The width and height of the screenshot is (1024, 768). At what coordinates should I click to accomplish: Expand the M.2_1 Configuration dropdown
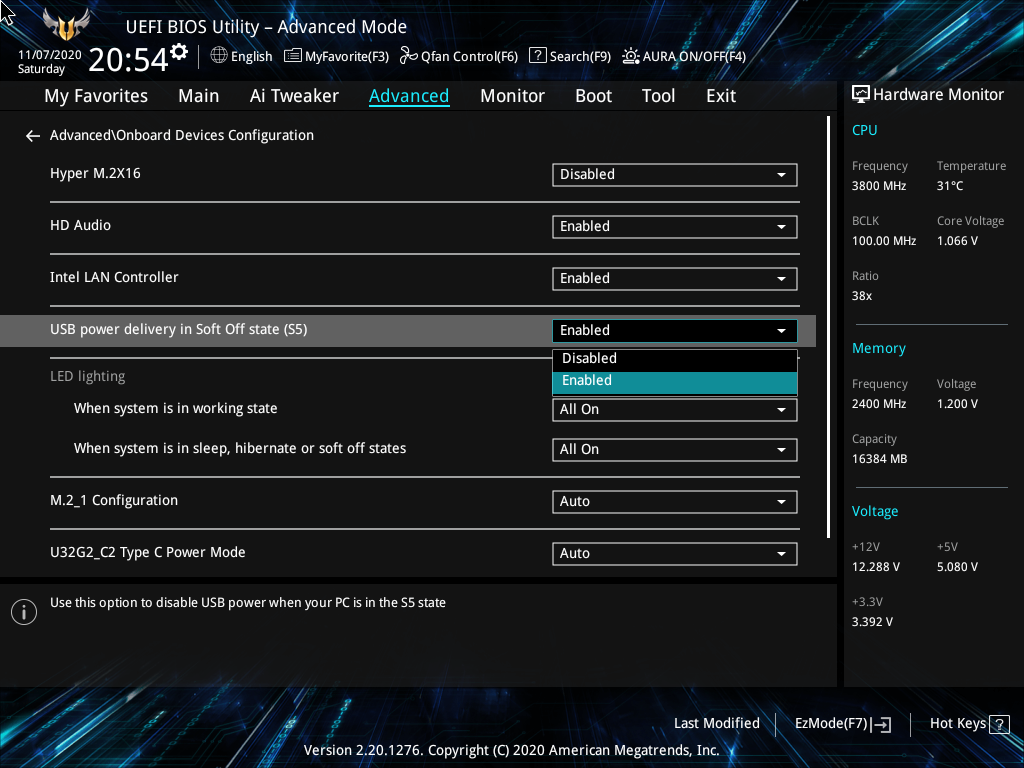tap(675, 502)
